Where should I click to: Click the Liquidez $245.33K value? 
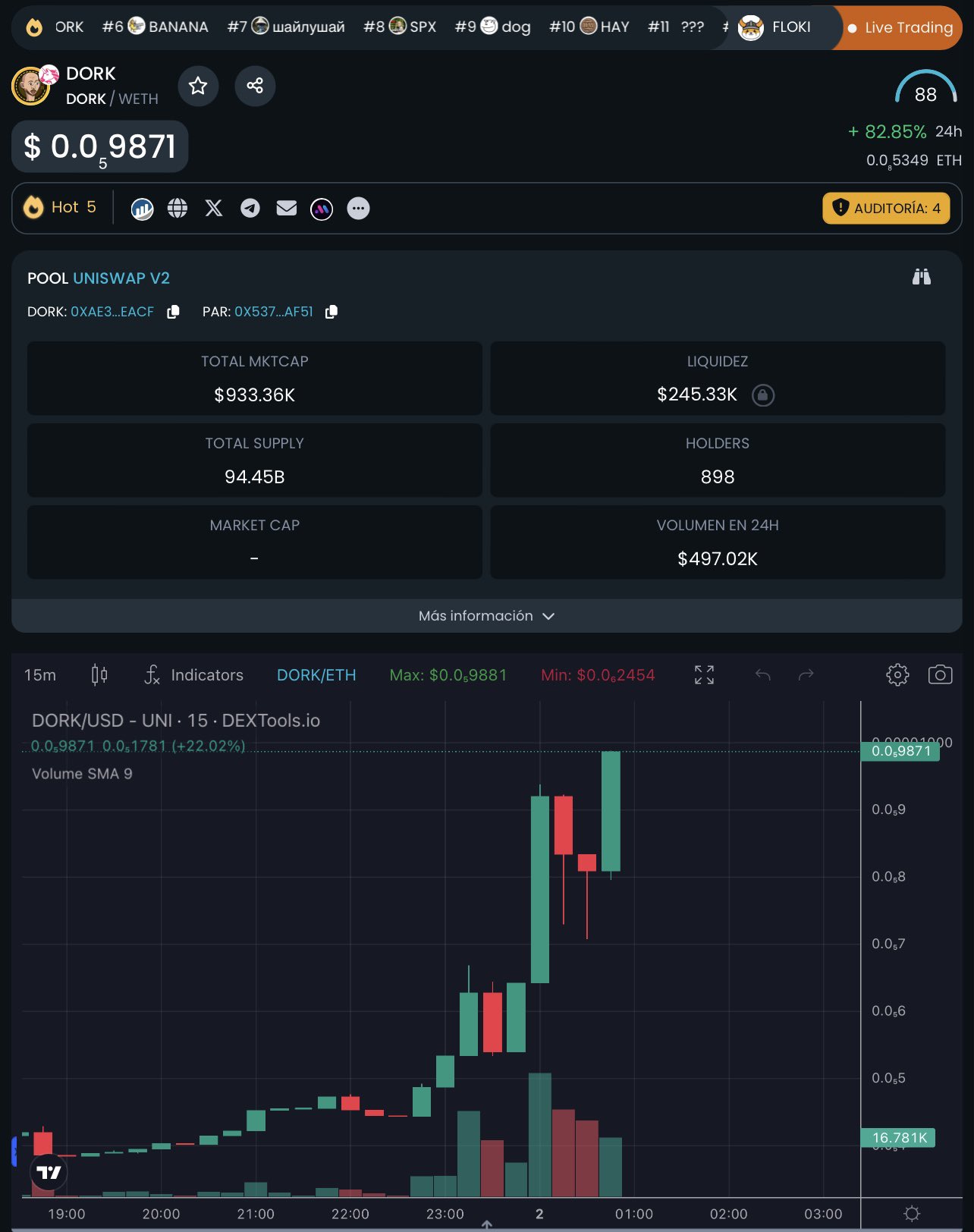pos(697,394)
